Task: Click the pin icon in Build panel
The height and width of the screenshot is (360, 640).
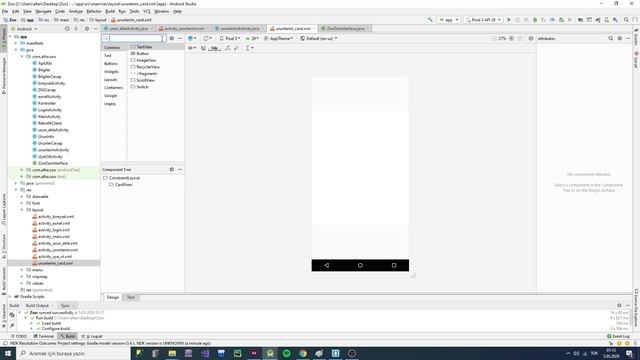Action: (x=12, y=325)
